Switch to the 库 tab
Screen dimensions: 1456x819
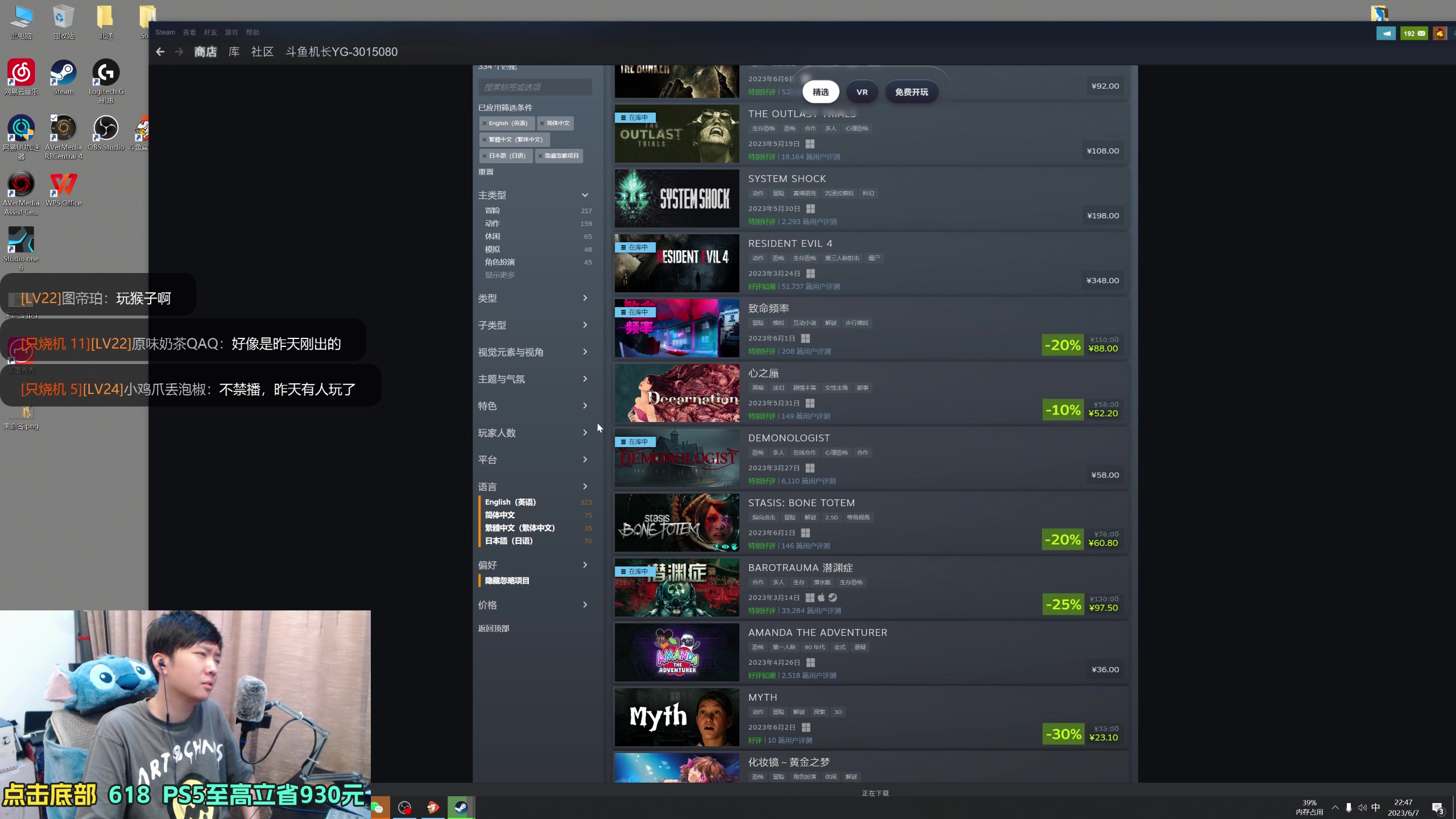[234, 52]
